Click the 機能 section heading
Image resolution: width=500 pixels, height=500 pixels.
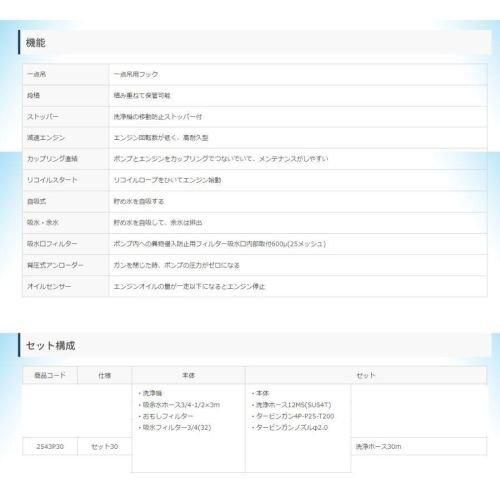[36, 43]
